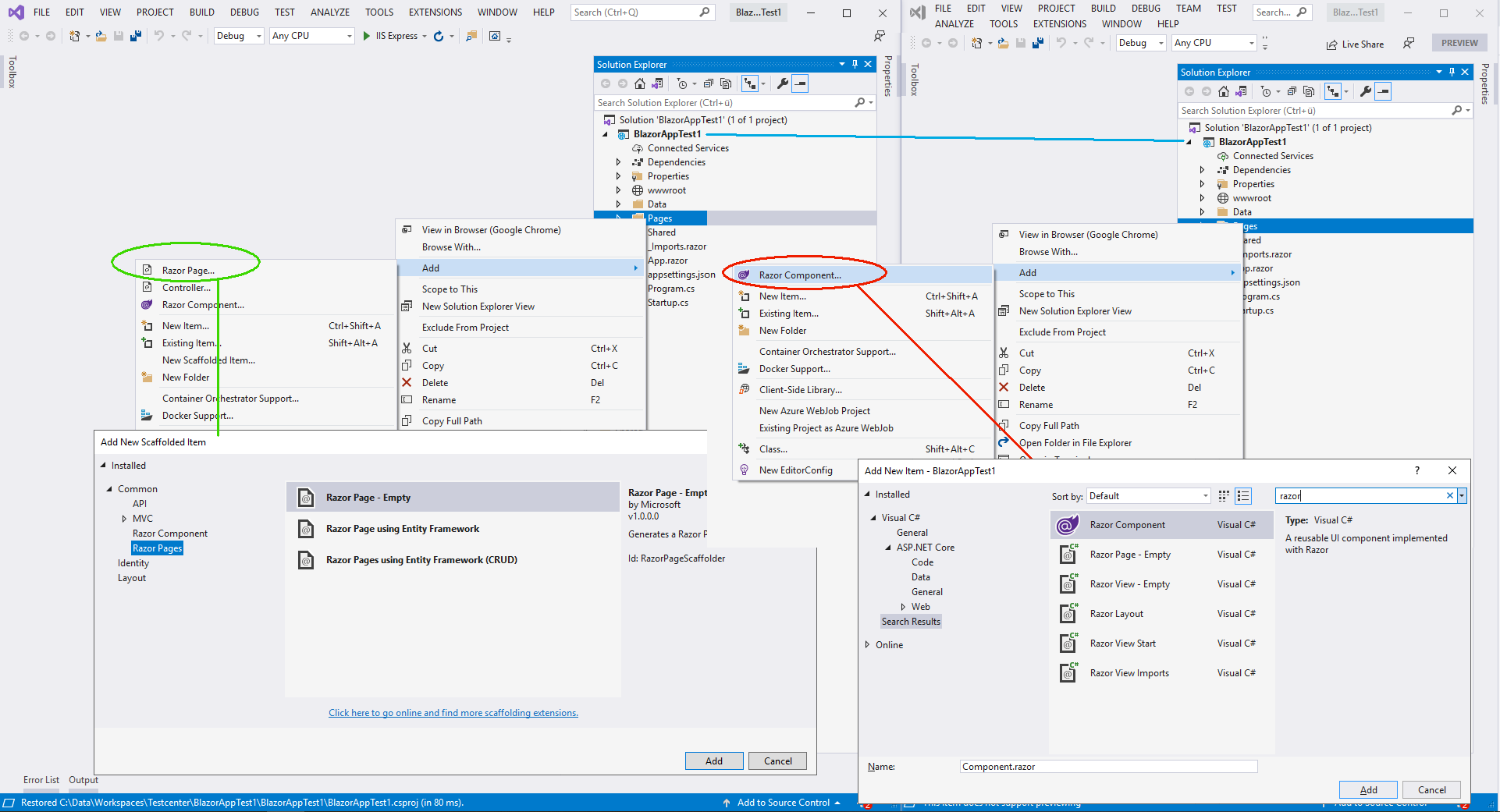Click Find in Files icon in left toolbar
The height and width of the screenshot is (812, 1500).
click(x=471, y=36)
